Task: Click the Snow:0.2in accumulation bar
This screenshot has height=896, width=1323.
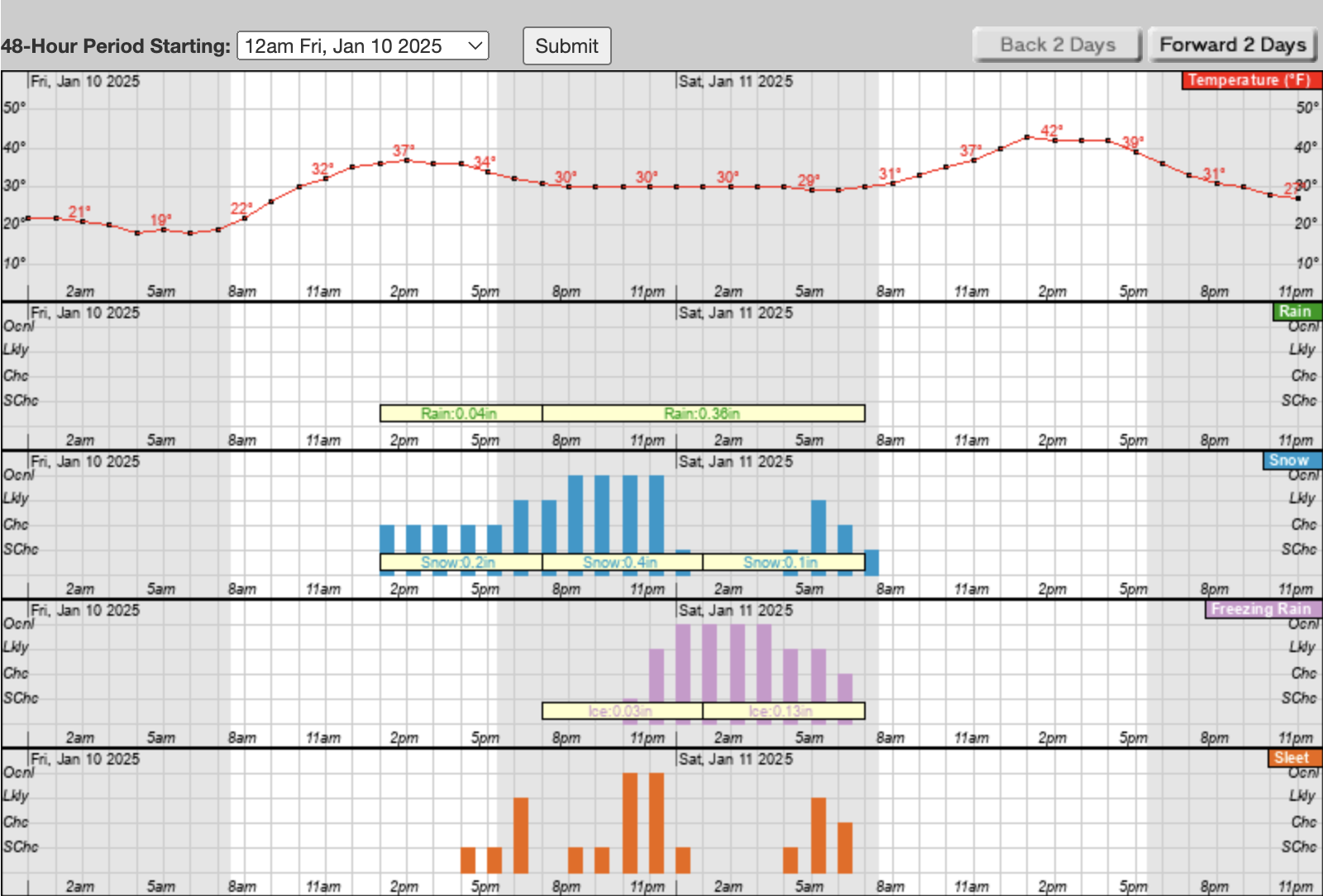Action: pos(461,562)
